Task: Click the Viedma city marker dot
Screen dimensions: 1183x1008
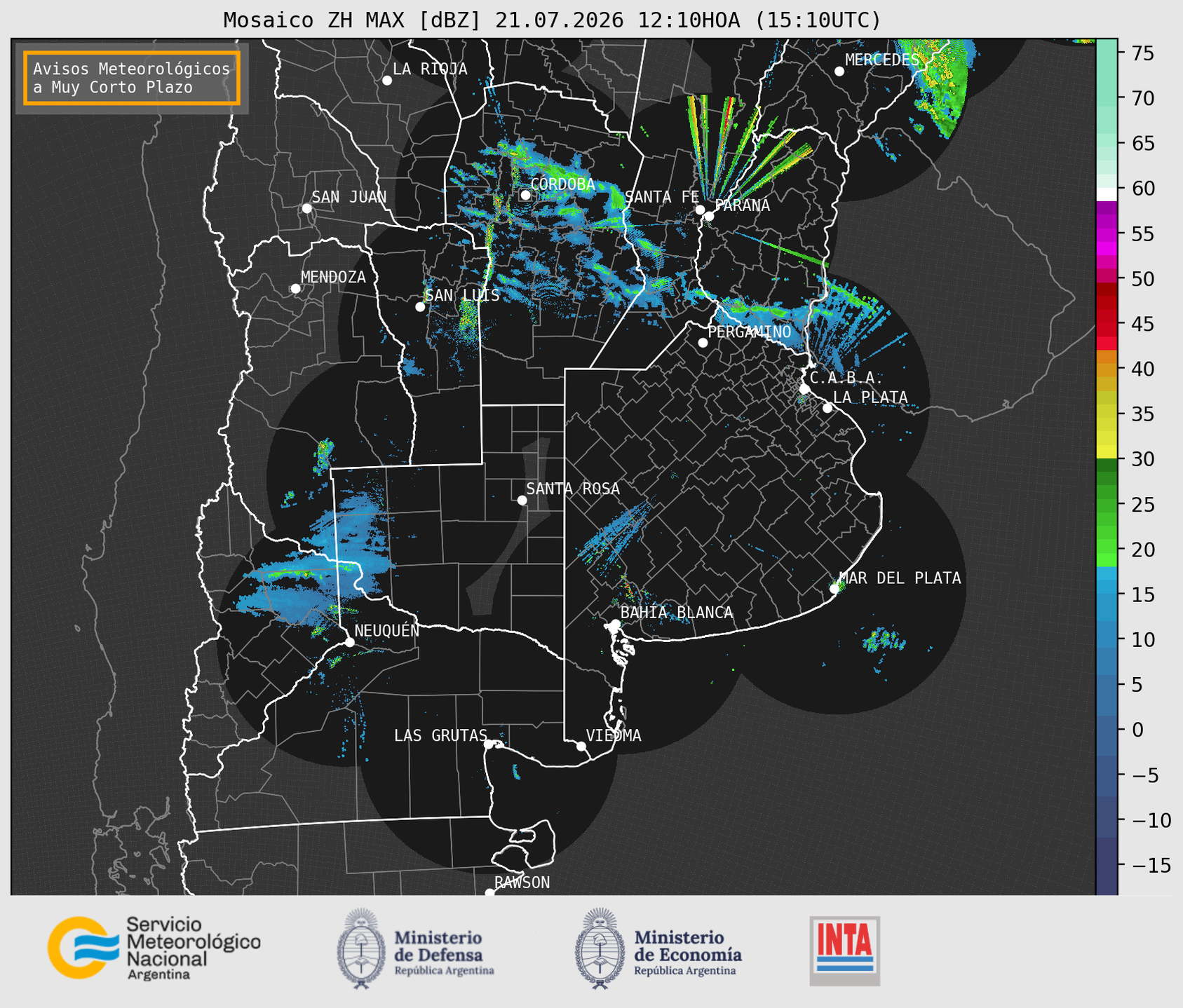Action: (581, 746)
